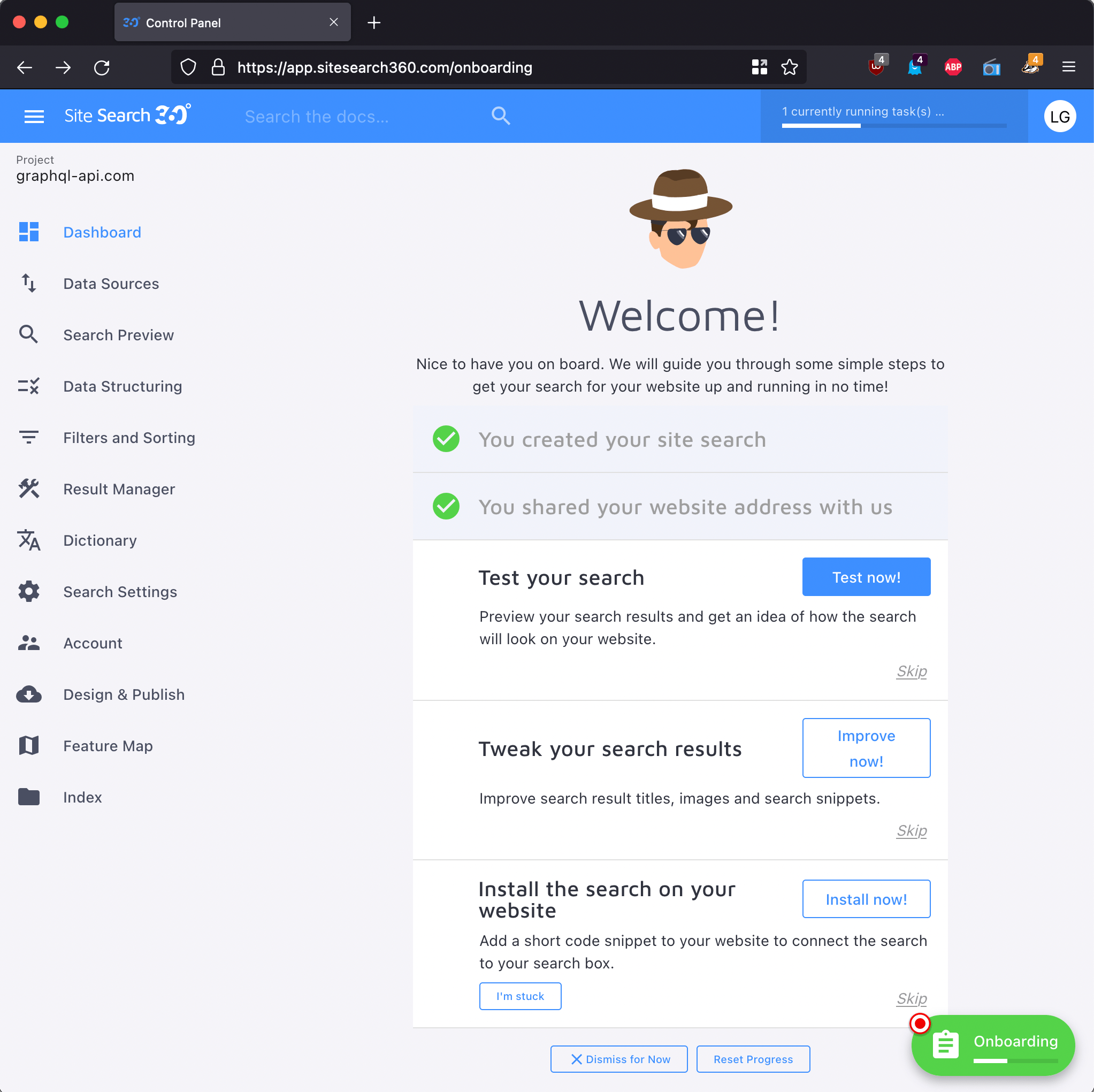Open Data Structuring via its list icon

point(29,386)
